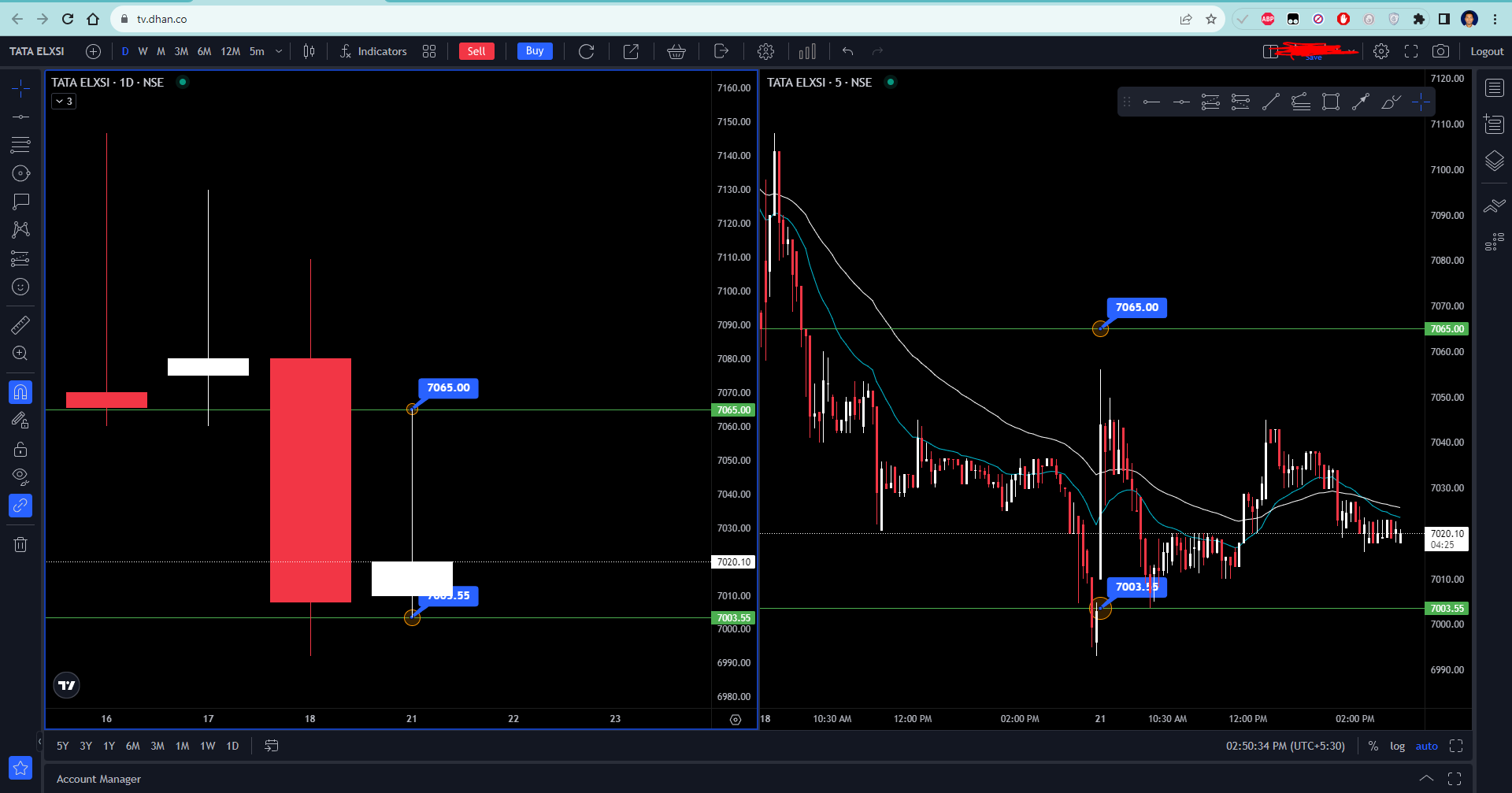The width and height of the screenshot is (1512, 793).
Task: Open the object tree layers icon
Action: click(x=1495, y=161)
